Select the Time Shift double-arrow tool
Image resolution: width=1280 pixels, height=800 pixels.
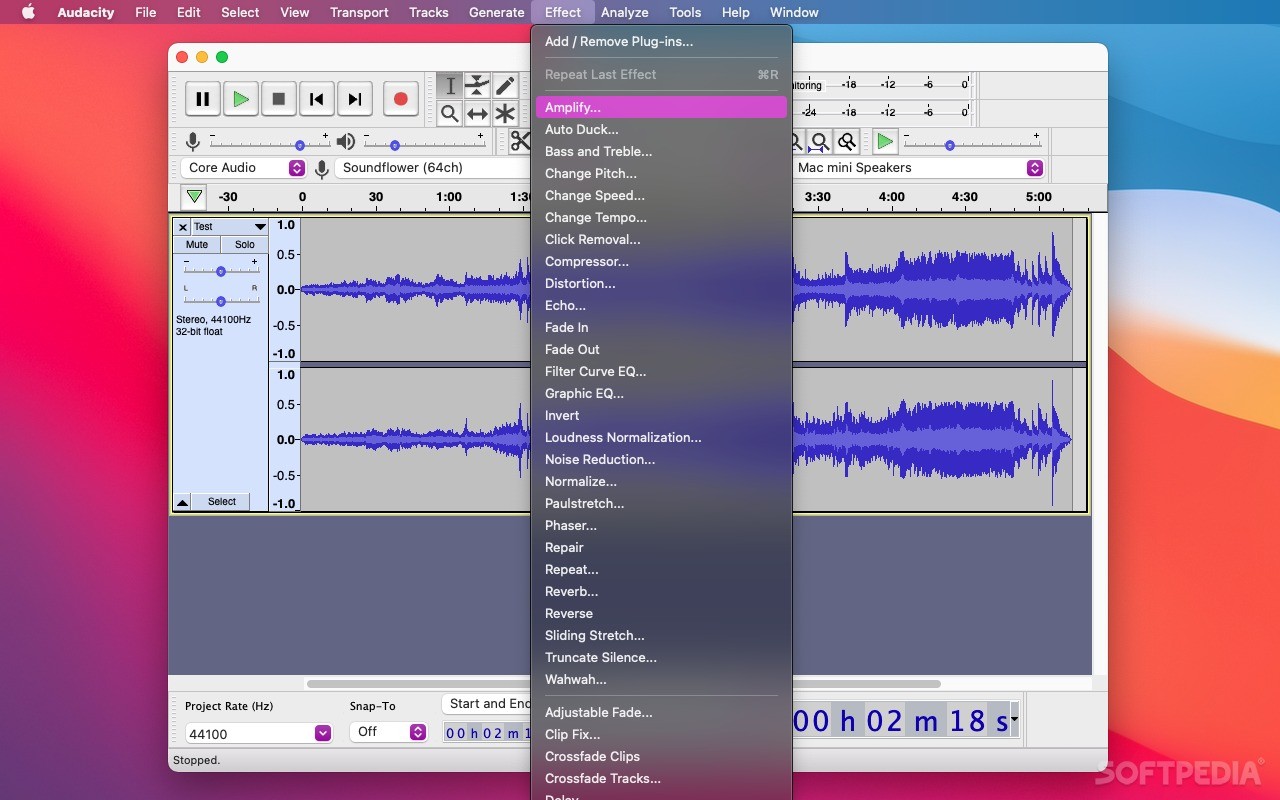[478, 113]
